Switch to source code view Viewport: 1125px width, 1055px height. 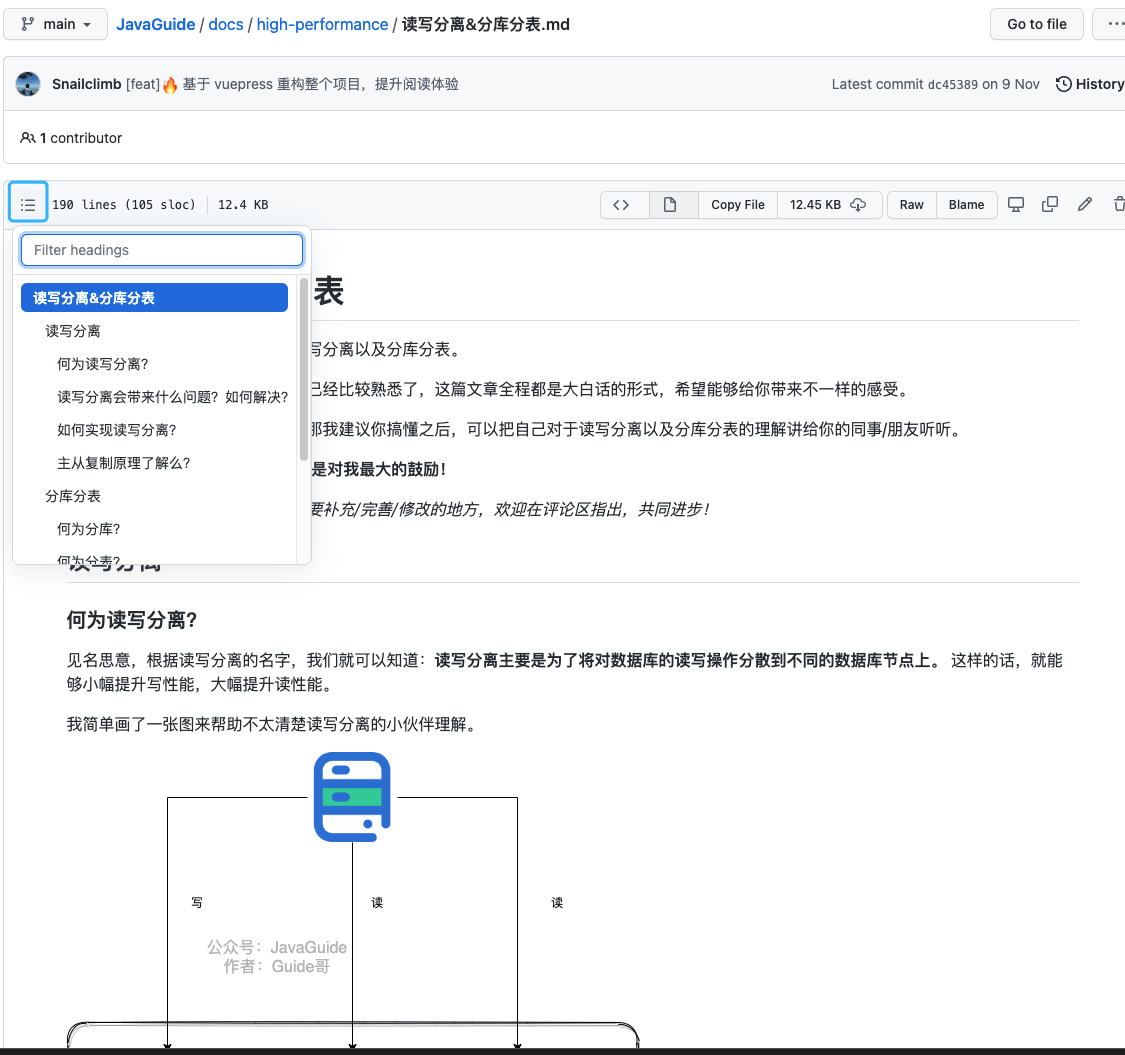point(621,205)
